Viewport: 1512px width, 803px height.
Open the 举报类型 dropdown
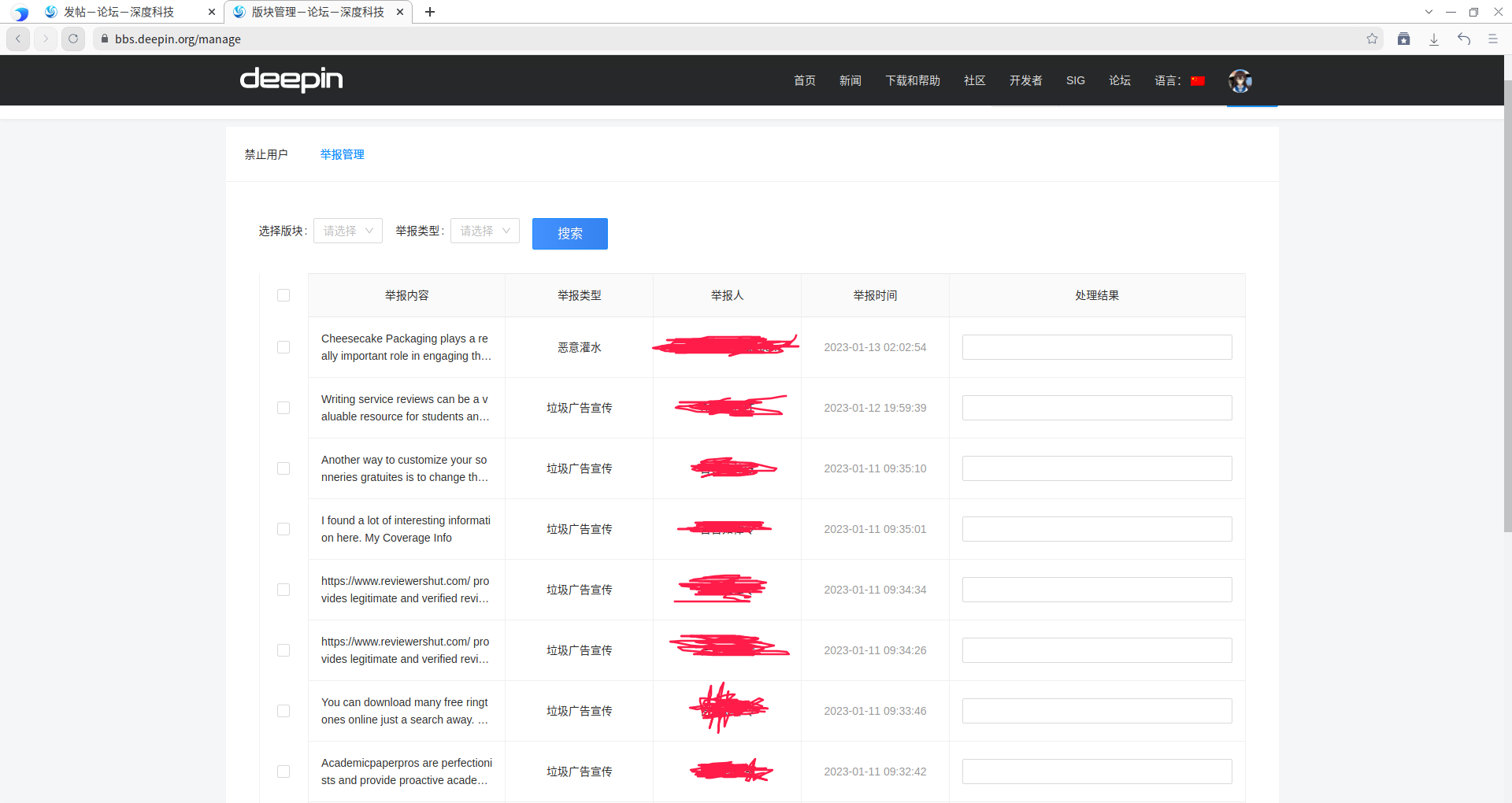pos(484,231)
